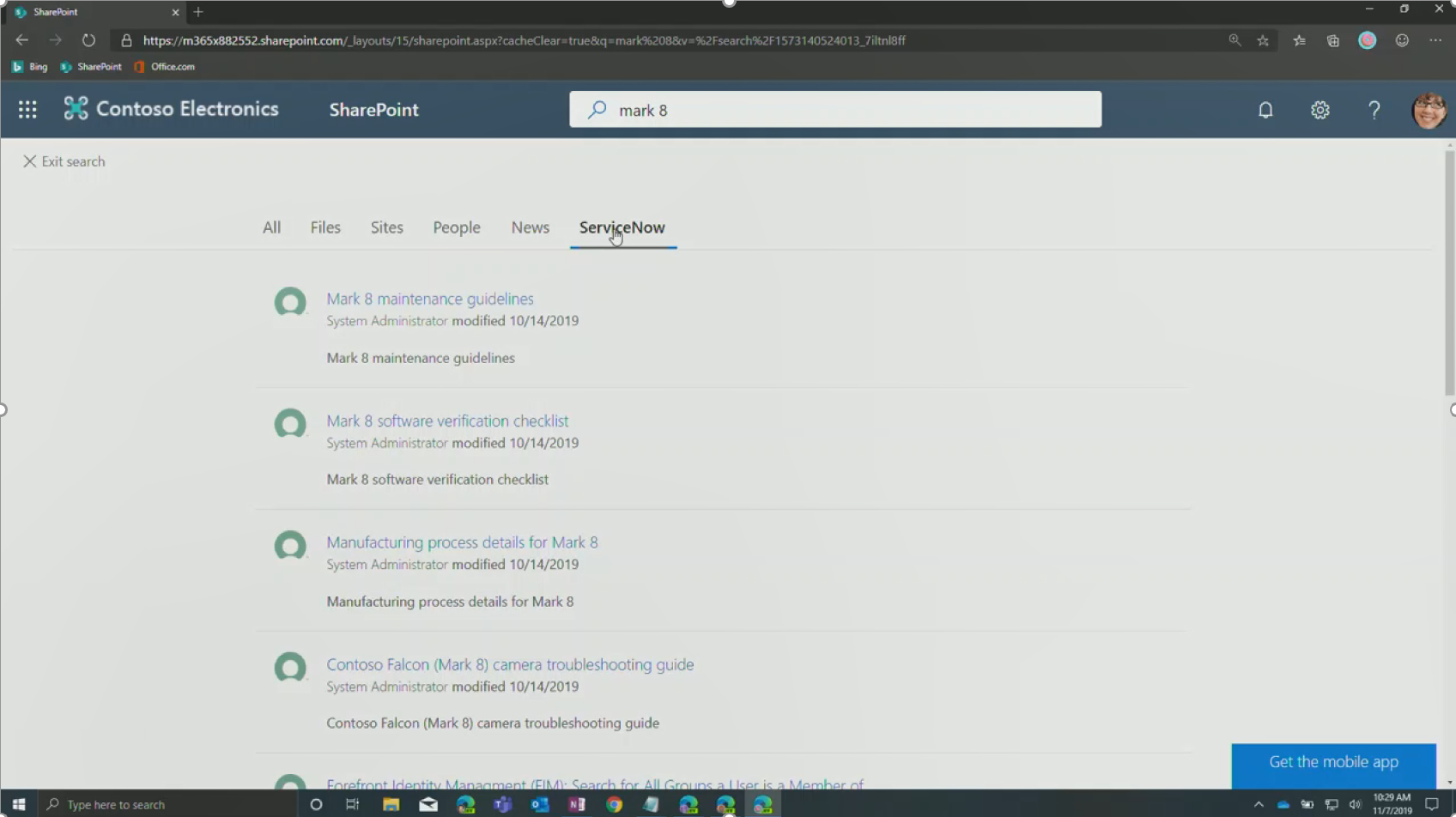Switch to the News search tab
Screen dimensions: 1456x817
point(531,227)
